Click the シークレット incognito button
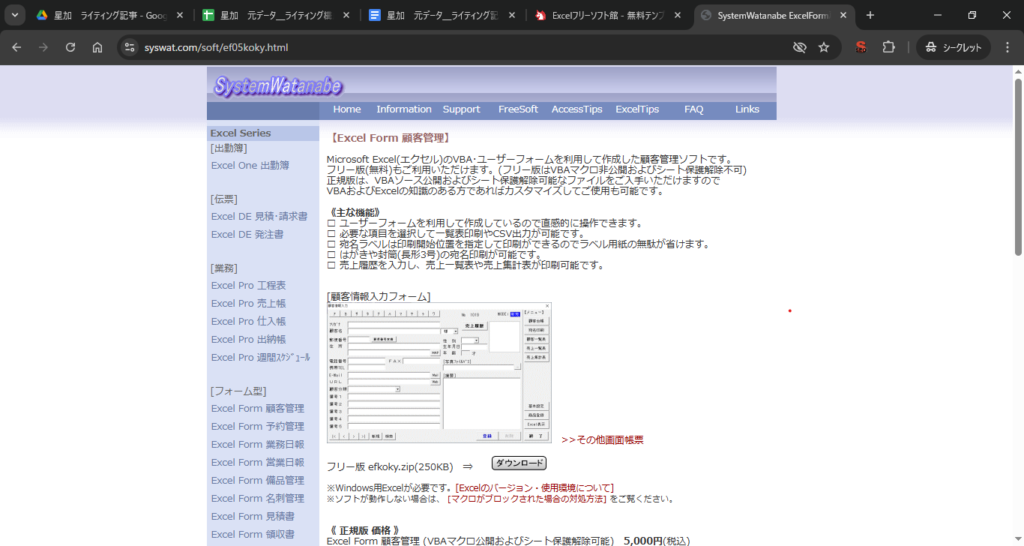 (x=953, y=47)
